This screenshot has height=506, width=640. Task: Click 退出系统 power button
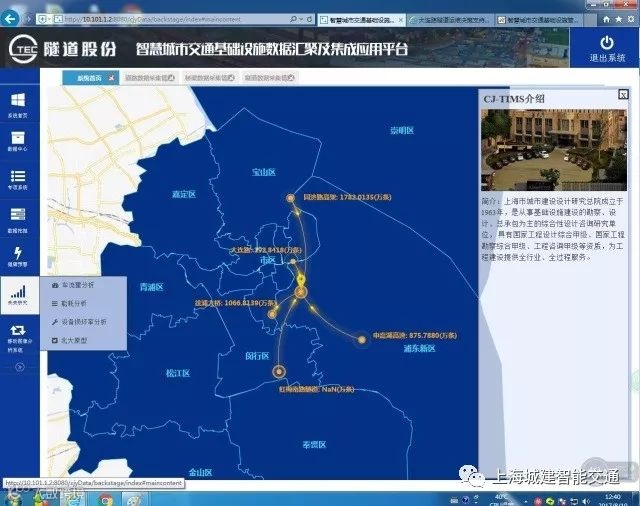pos(607,49)
